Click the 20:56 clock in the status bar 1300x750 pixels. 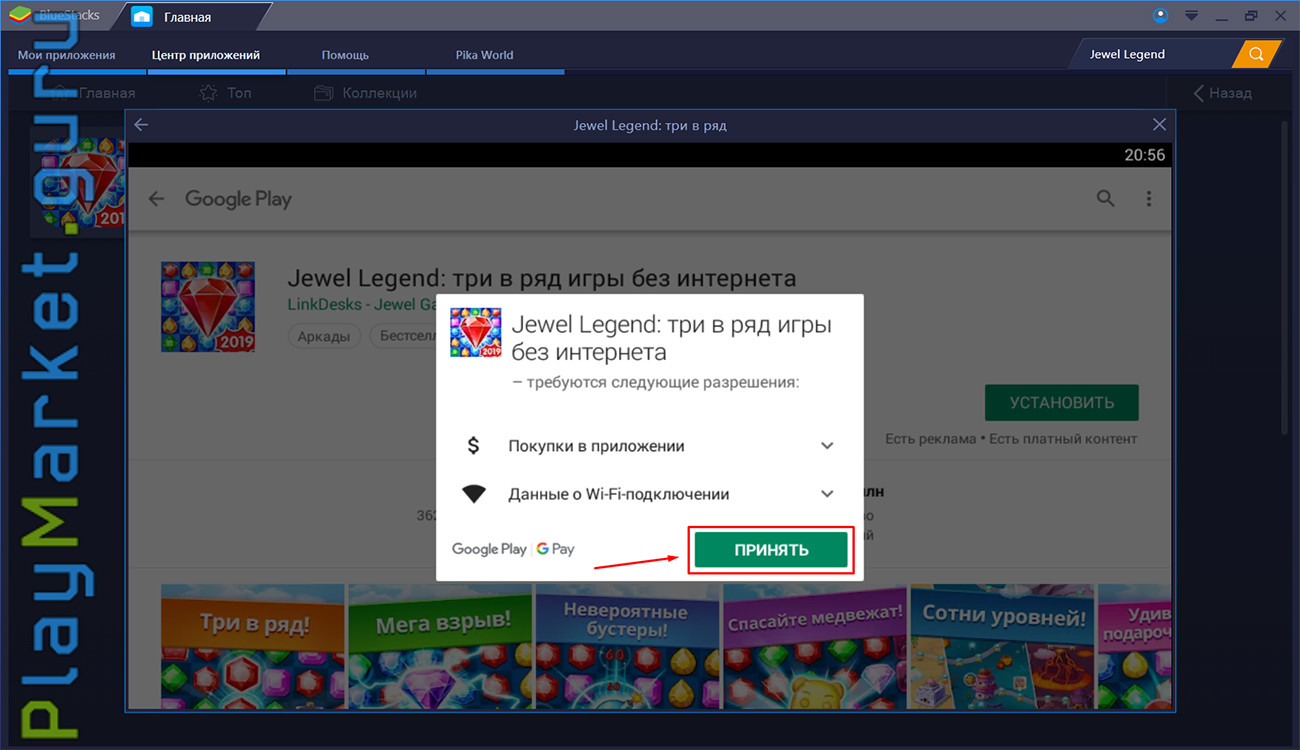pos(1144,155)
